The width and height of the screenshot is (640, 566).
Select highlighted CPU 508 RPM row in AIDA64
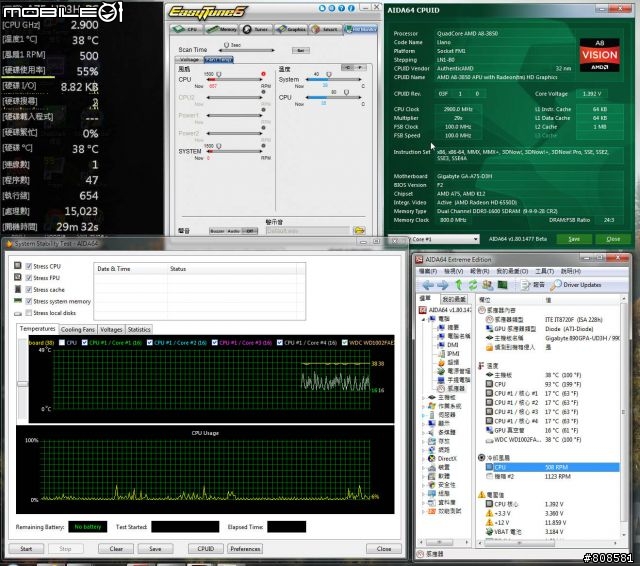[x=552, y=467]
